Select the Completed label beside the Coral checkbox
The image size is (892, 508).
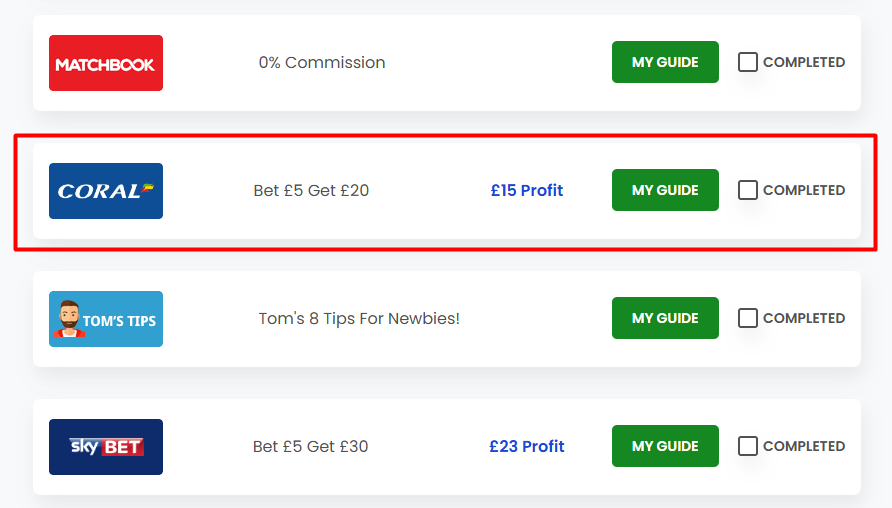(804, 190)
